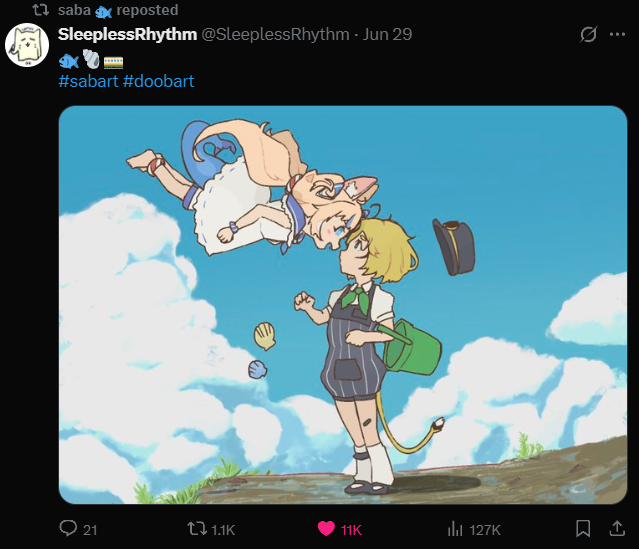The height and width of the screenshot is (549, 639).
Task: Open the share upload icon
Action: pyautogui.click(x=617, y=529)
